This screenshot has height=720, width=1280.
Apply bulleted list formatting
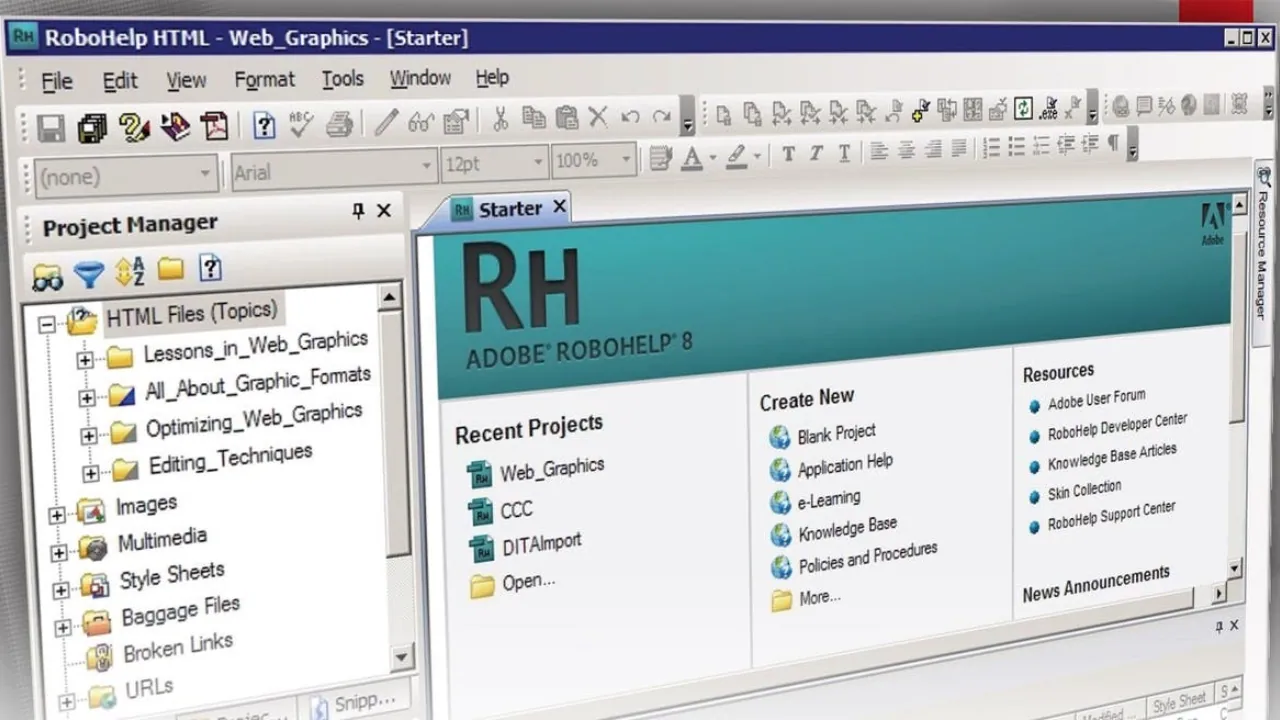pyautogui.click(x=1017, y=147)
